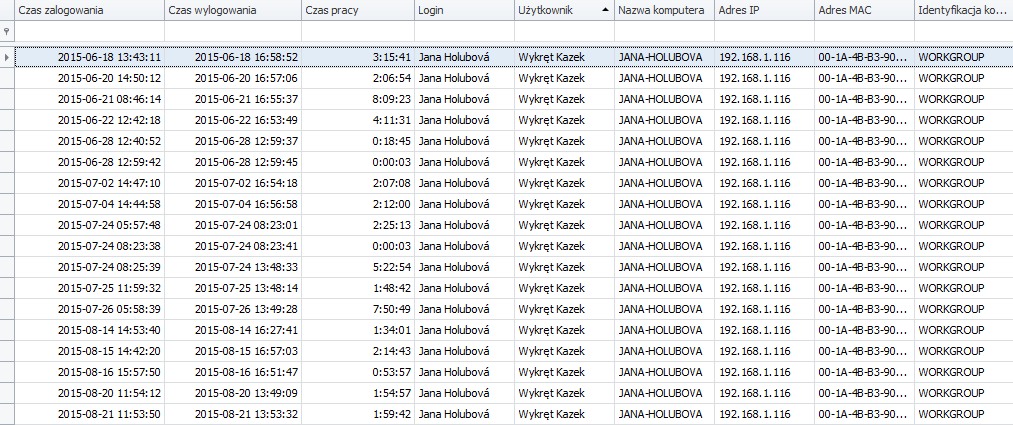Click filter field under Adres IP
Screen dimensions: 1013x425
click(765, 32)
